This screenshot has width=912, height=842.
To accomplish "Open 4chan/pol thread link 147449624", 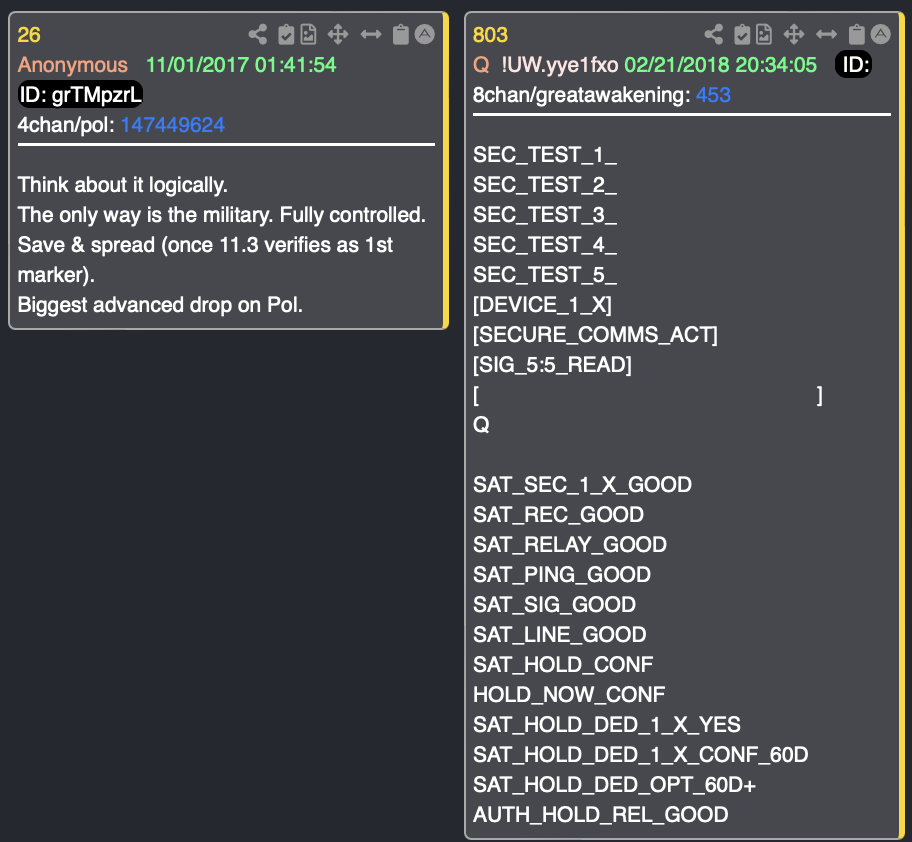I will click(x=173, y=125).
